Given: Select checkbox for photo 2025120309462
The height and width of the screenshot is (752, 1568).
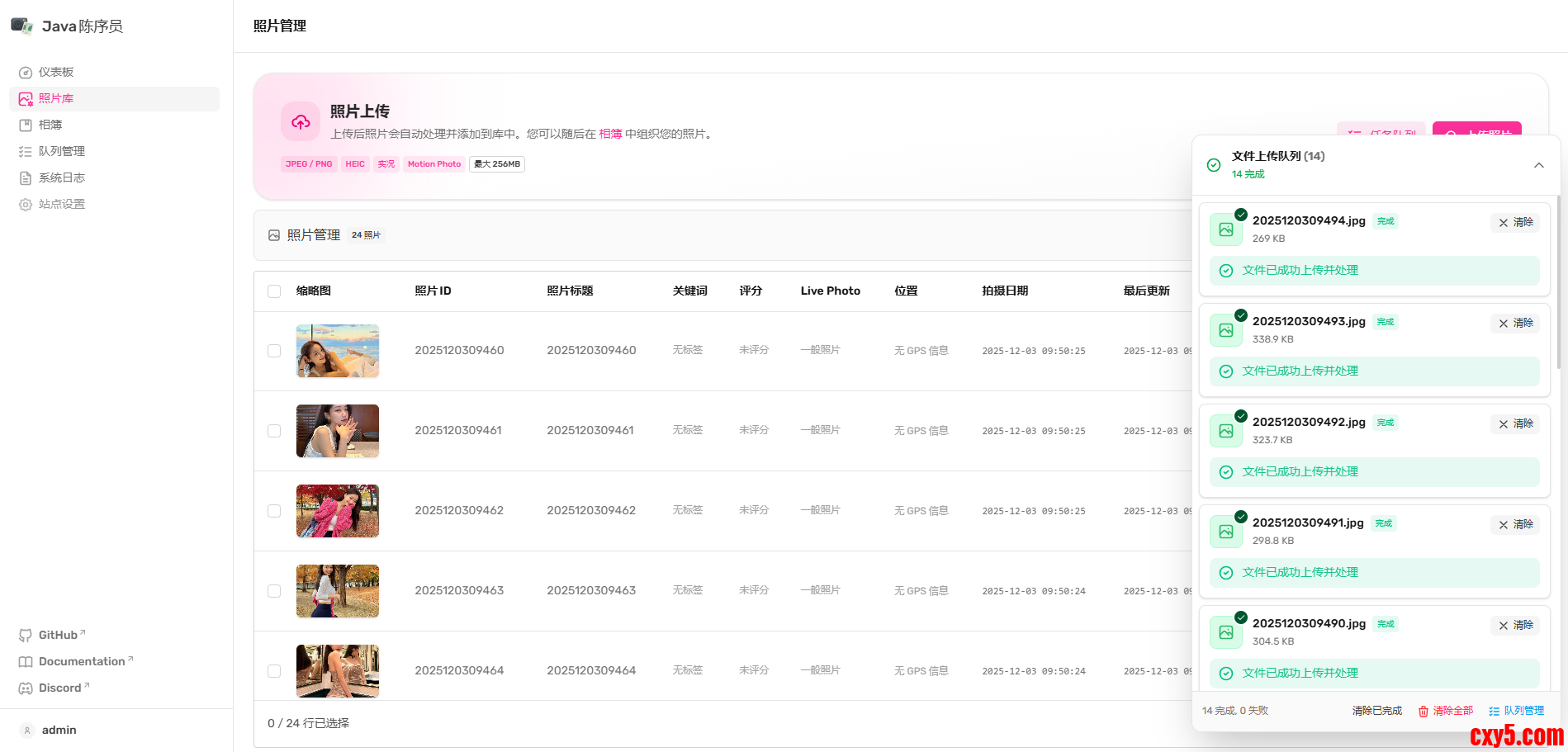Looking at the screenshot, I should point(274,511).
